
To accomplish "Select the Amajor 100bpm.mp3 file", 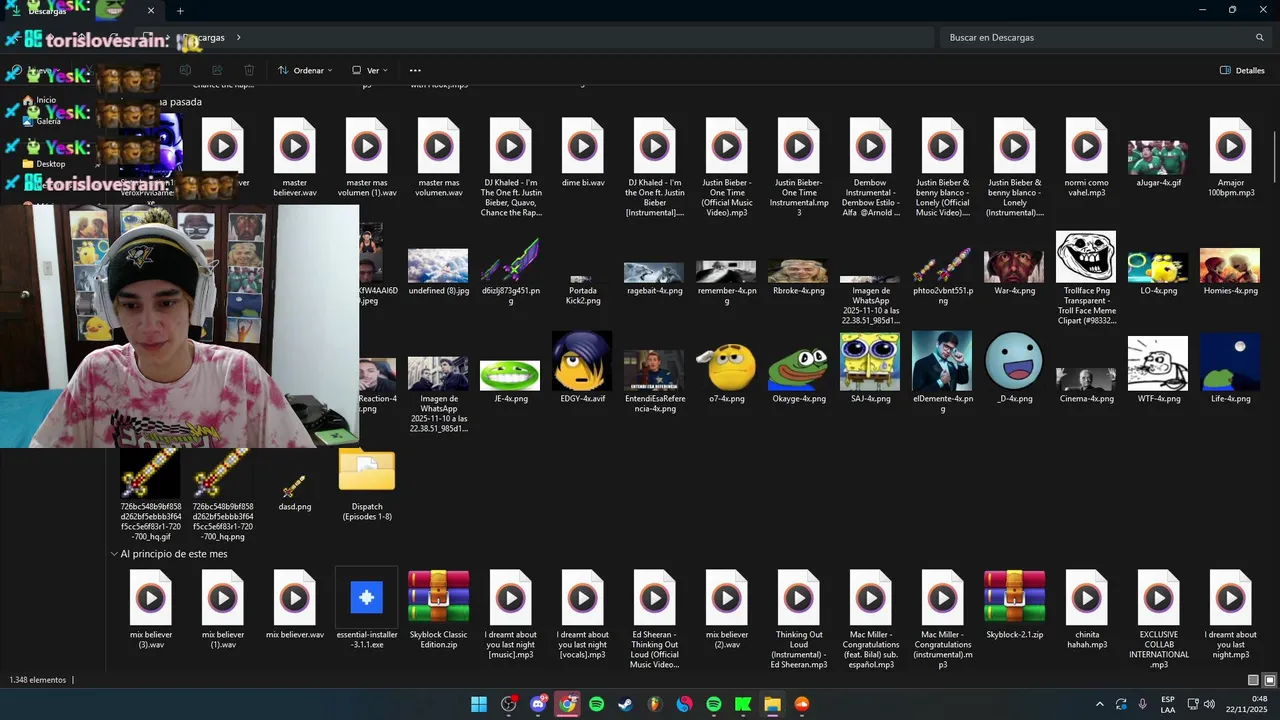I will click(1230, 157).
